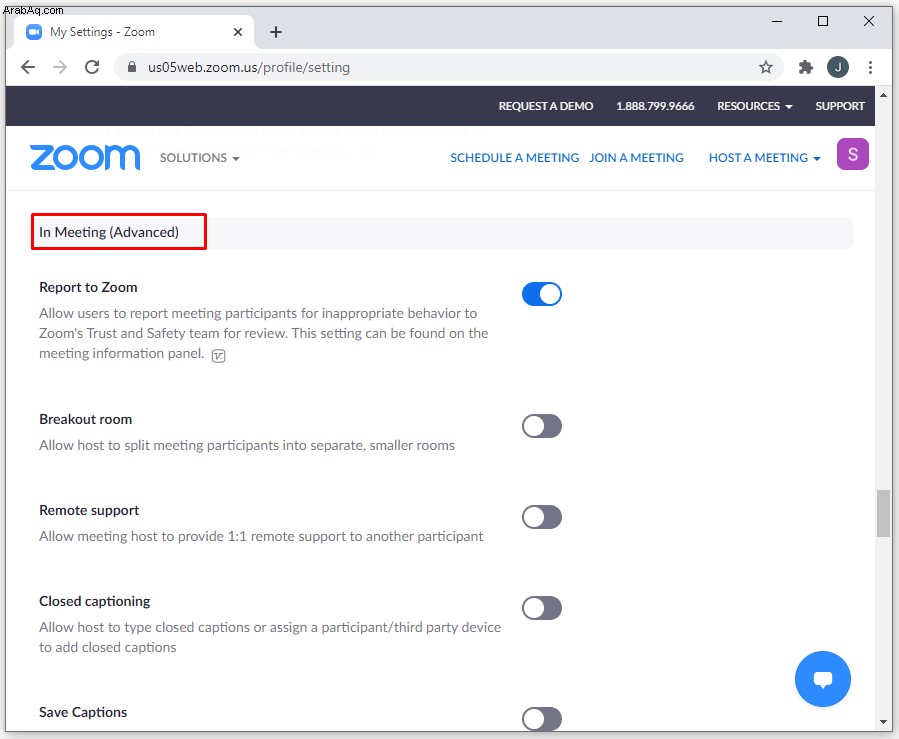
Task: Close the My Settings - Zoom tab
Action: (x=238, y=32)
